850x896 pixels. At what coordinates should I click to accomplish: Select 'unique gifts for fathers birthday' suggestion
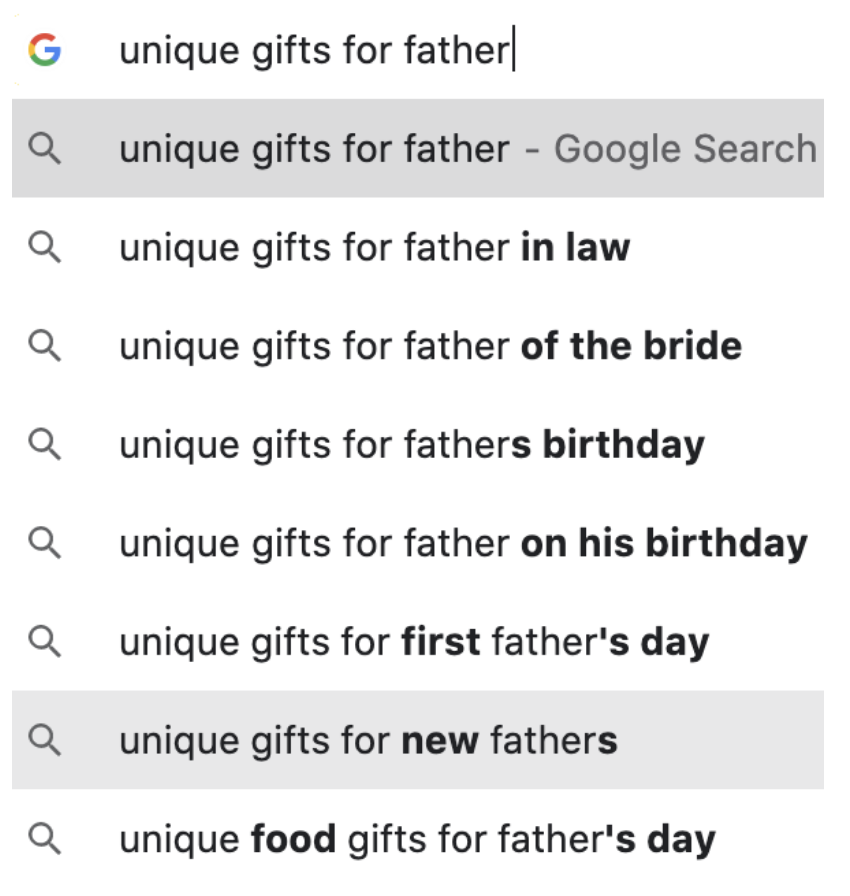pos(418,445)
